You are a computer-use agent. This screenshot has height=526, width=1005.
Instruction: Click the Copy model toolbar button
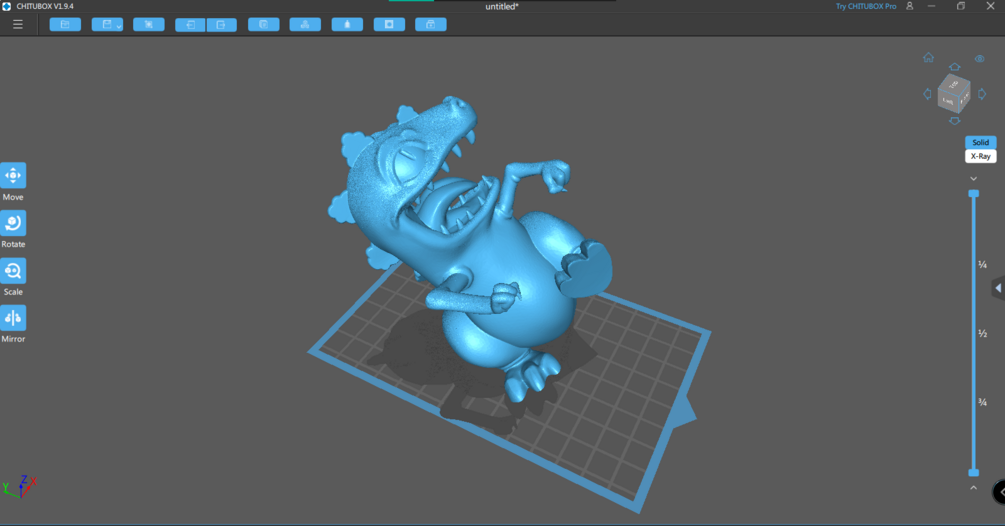[263, 24]
